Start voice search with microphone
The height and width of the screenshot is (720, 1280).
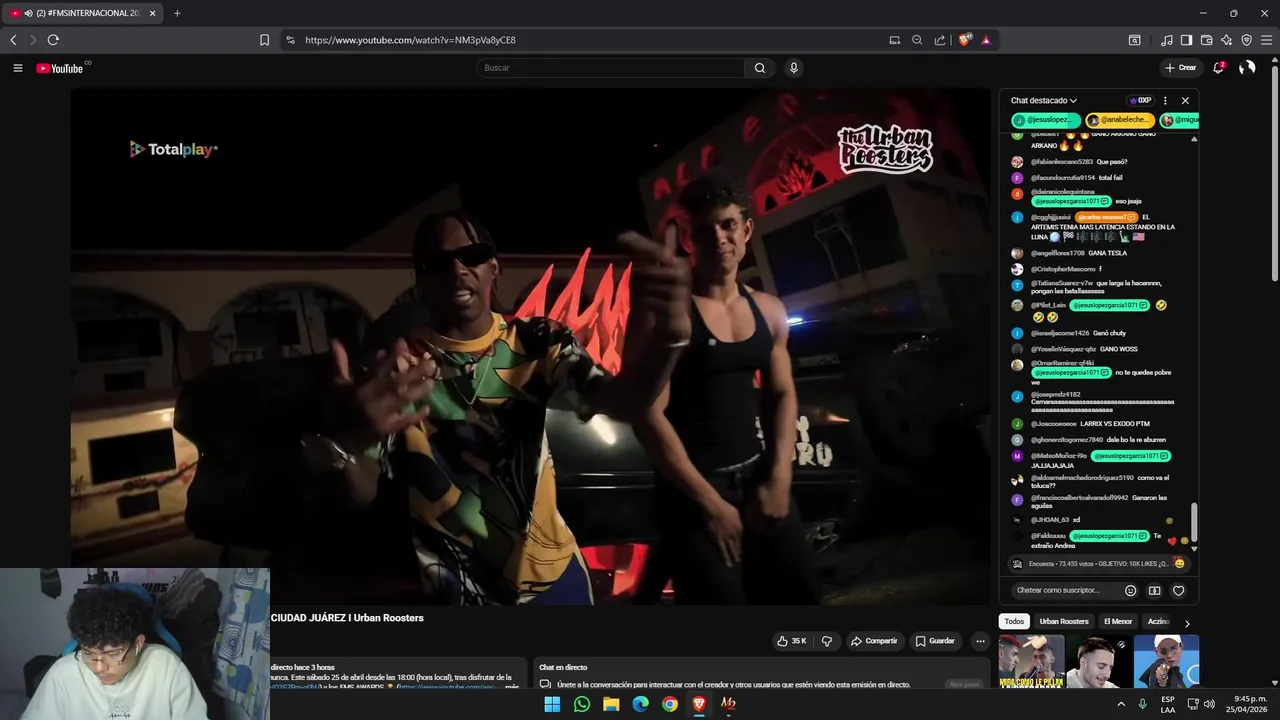point(794,68)
